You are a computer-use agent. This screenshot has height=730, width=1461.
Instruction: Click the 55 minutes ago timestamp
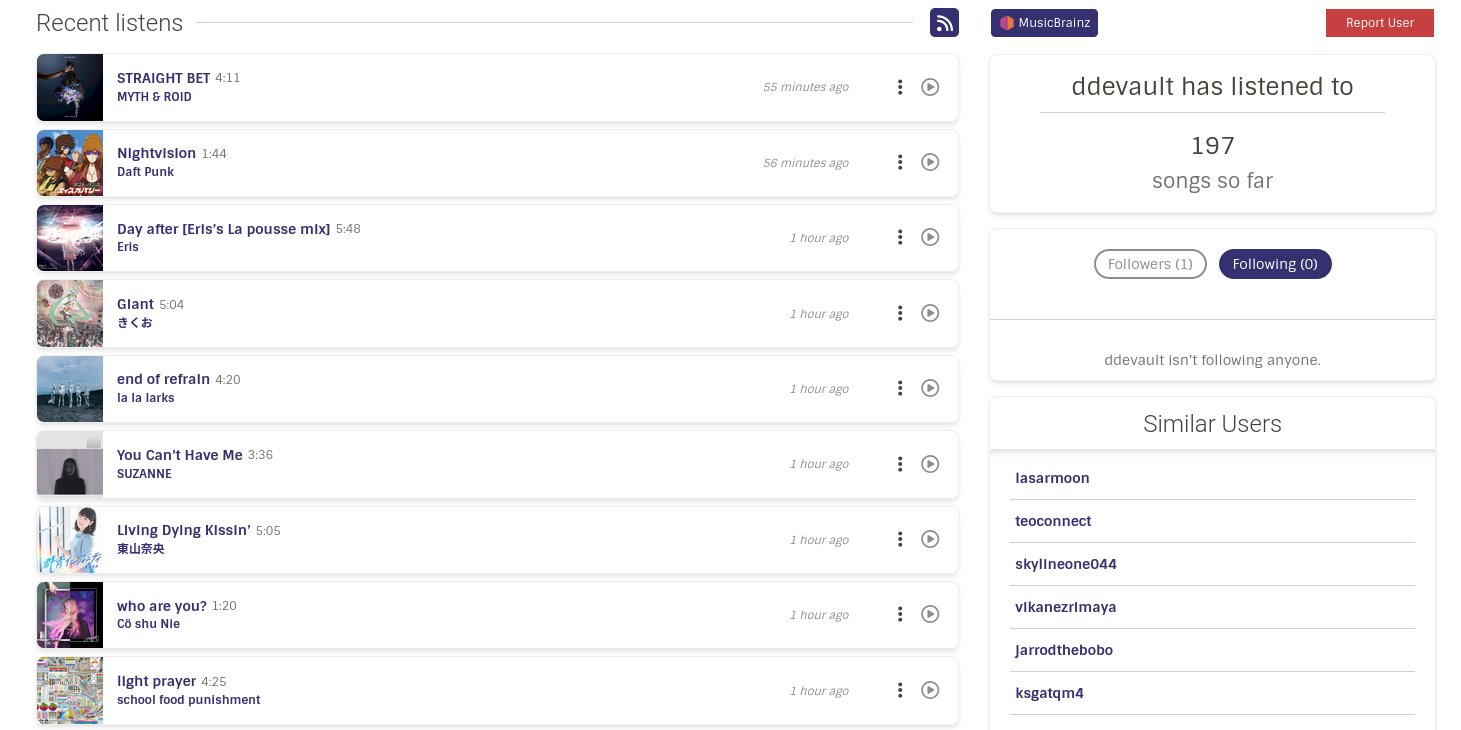coord(806,87)
